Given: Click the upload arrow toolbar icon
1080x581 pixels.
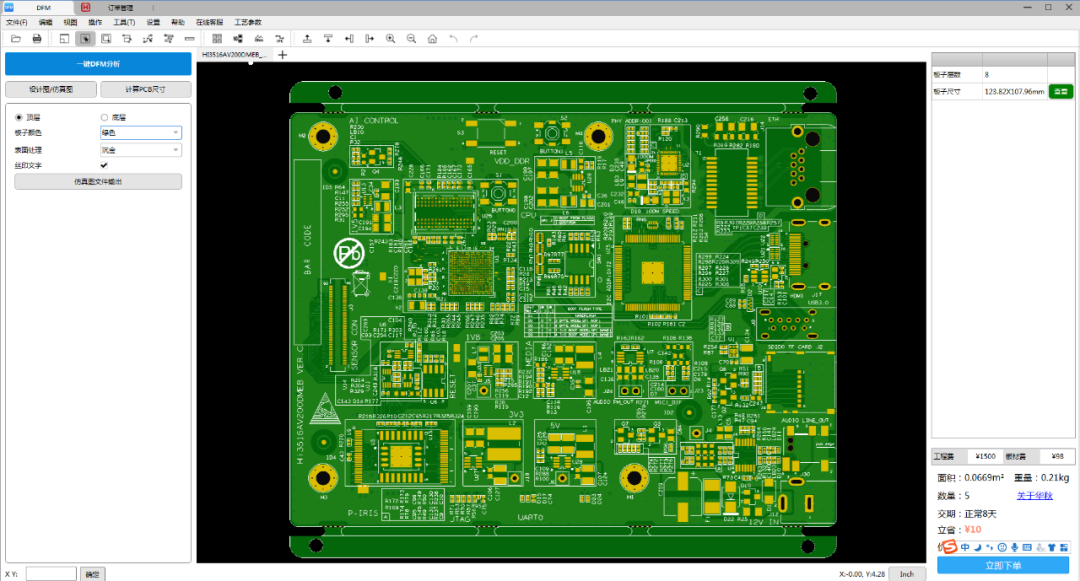Looking at the screenshot, I should (307, 39).
